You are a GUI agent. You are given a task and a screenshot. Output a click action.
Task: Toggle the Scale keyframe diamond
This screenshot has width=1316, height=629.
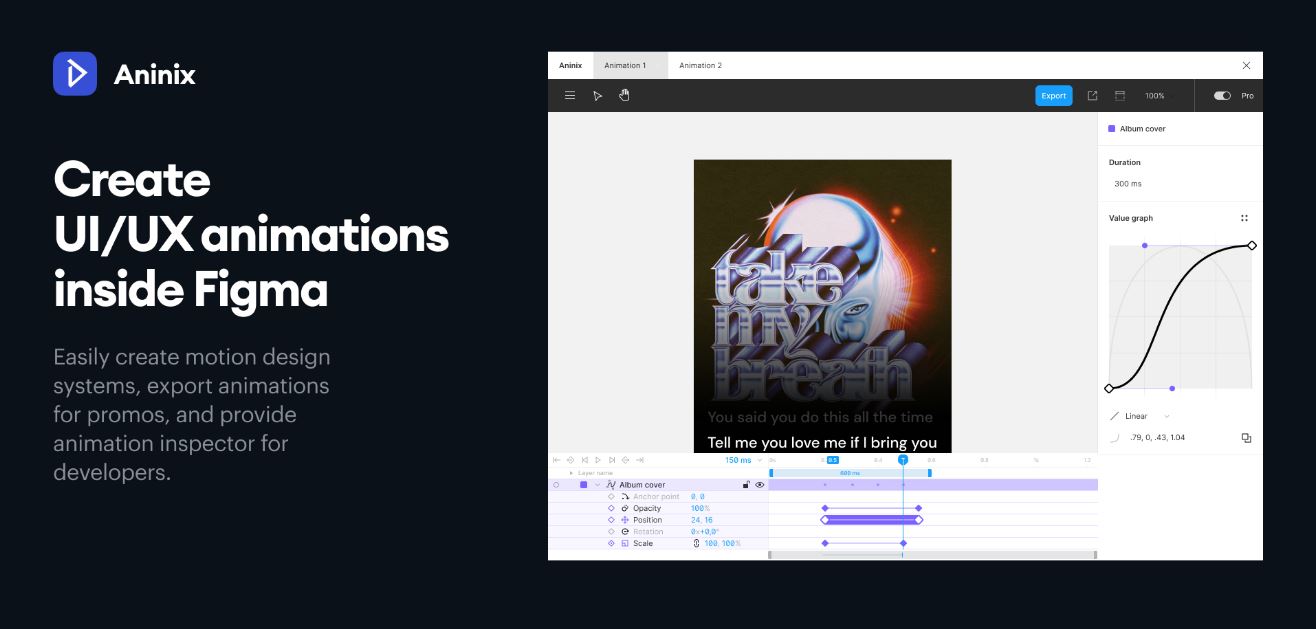pyautogui.click(x=611, y=544)
